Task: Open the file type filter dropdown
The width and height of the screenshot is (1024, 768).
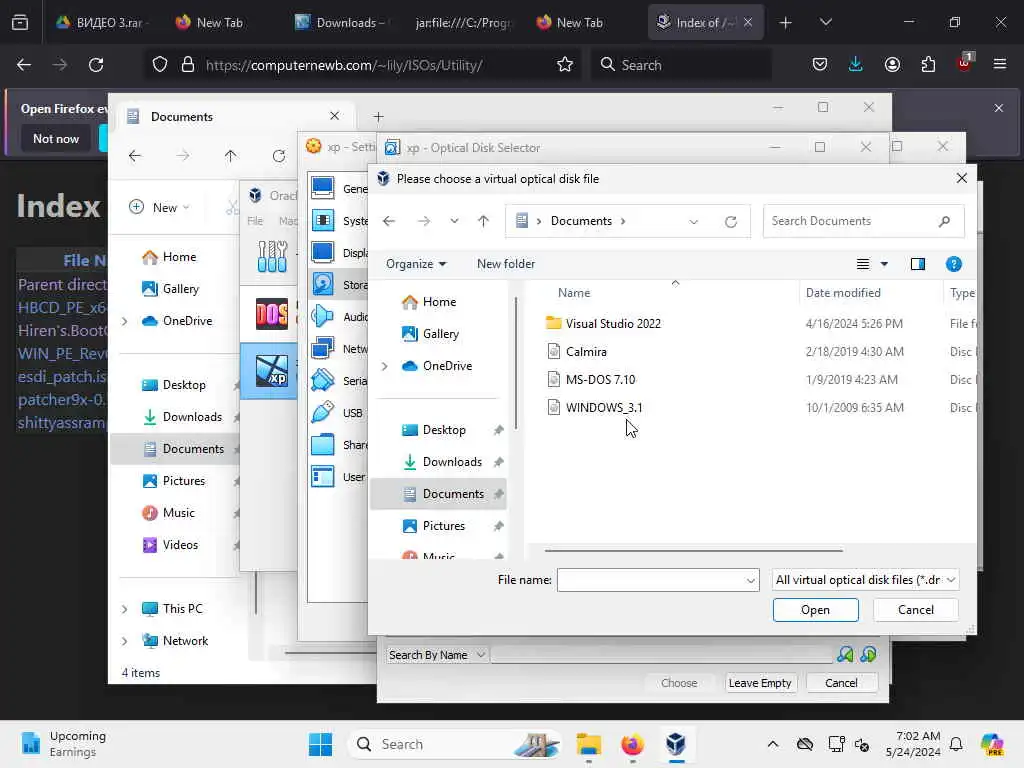Action: pyautogui.click(x=865, y=580)
